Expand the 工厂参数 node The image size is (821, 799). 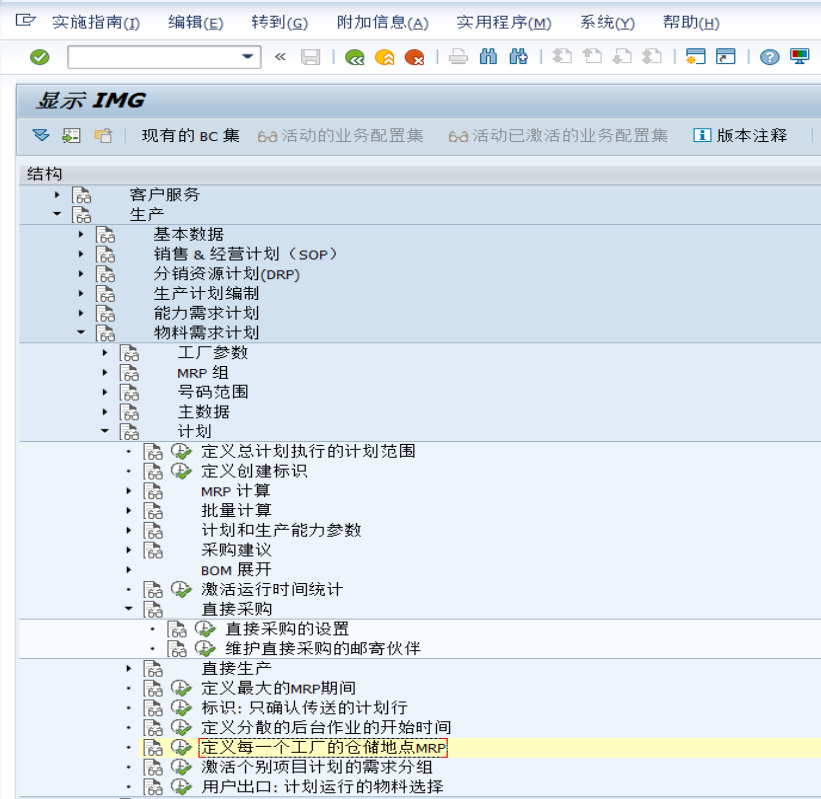[105, 352]
